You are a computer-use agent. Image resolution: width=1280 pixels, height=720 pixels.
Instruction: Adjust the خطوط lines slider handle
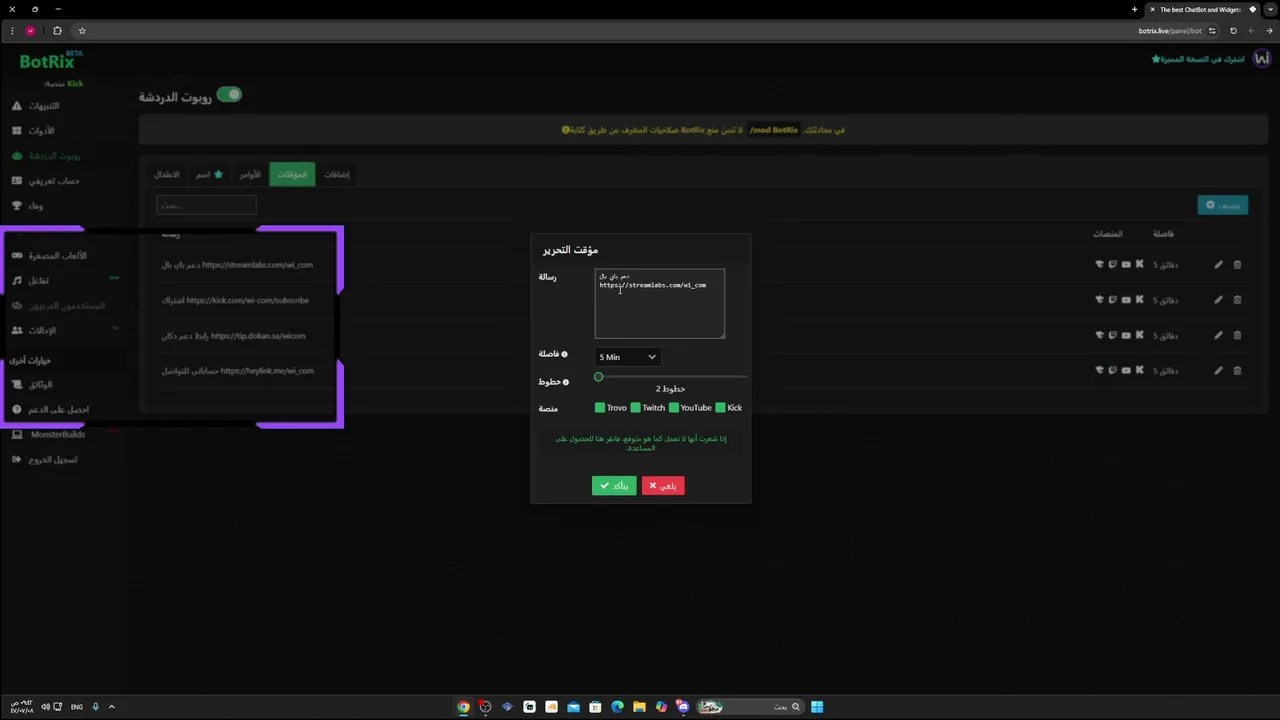point(598,377)
